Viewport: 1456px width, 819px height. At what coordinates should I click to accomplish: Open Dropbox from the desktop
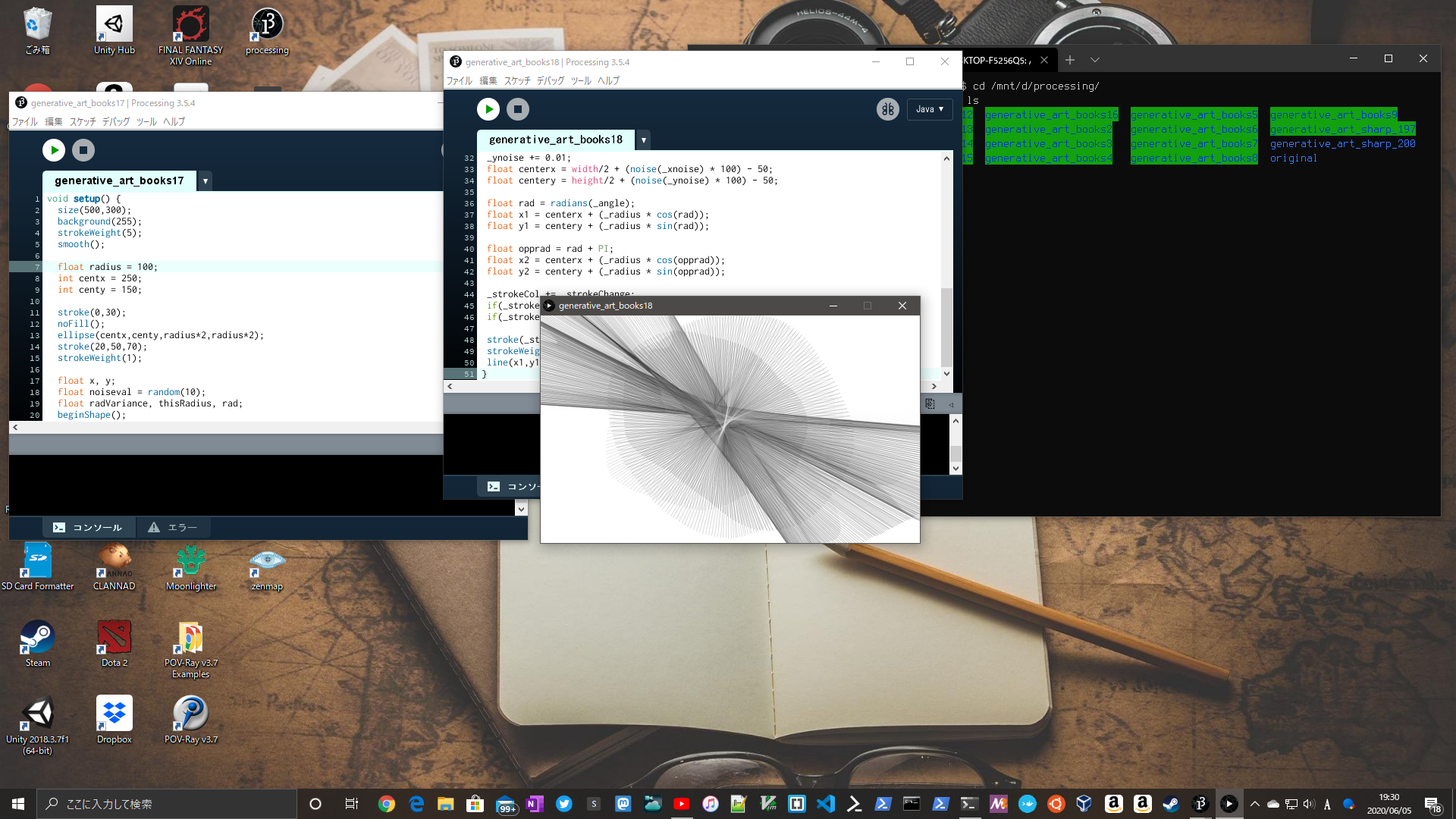[x=113, y=713]
